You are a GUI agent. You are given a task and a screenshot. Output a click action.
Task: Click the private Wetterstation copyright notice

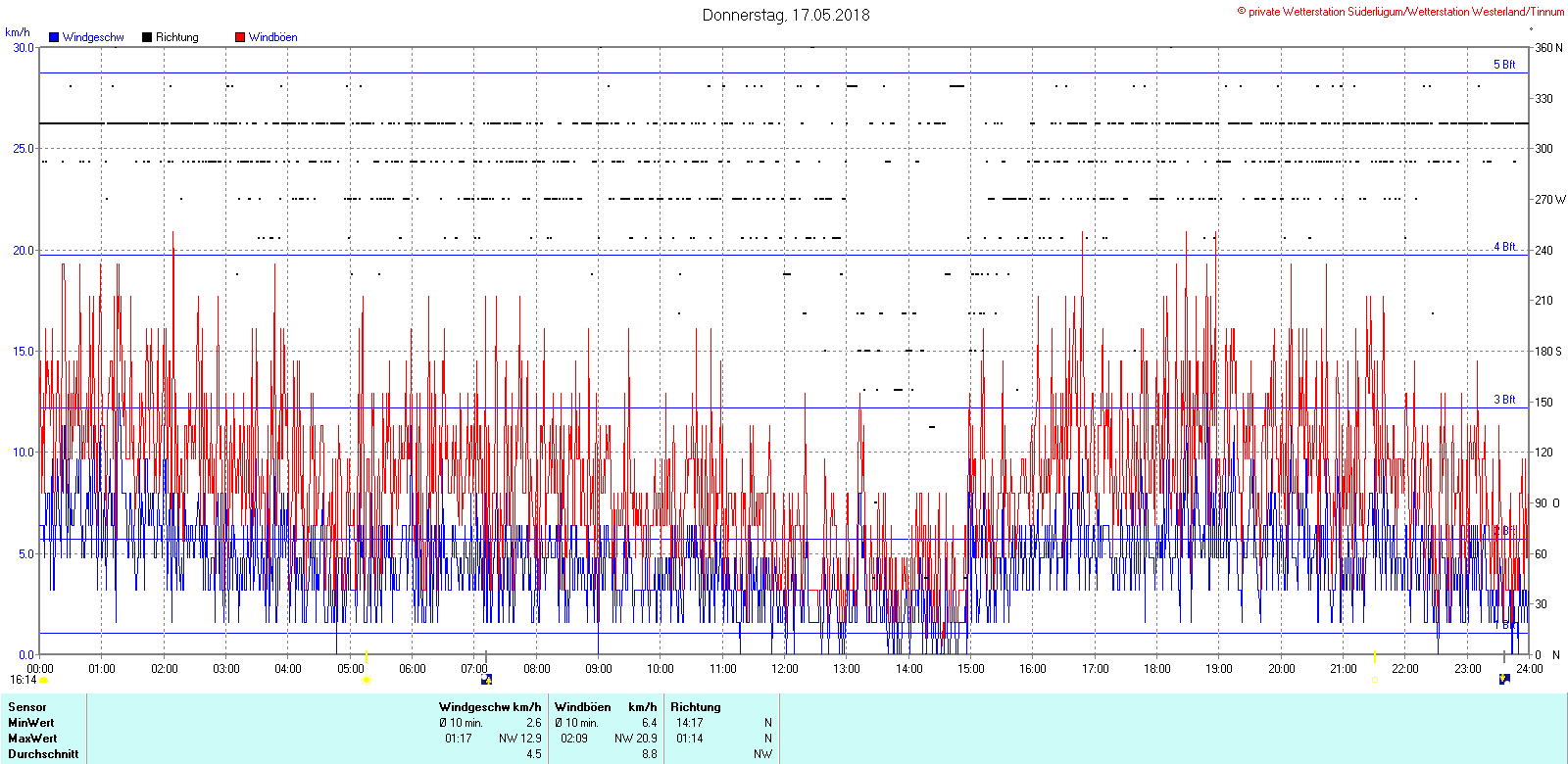pyautogui.click(x=1400, y=12)
